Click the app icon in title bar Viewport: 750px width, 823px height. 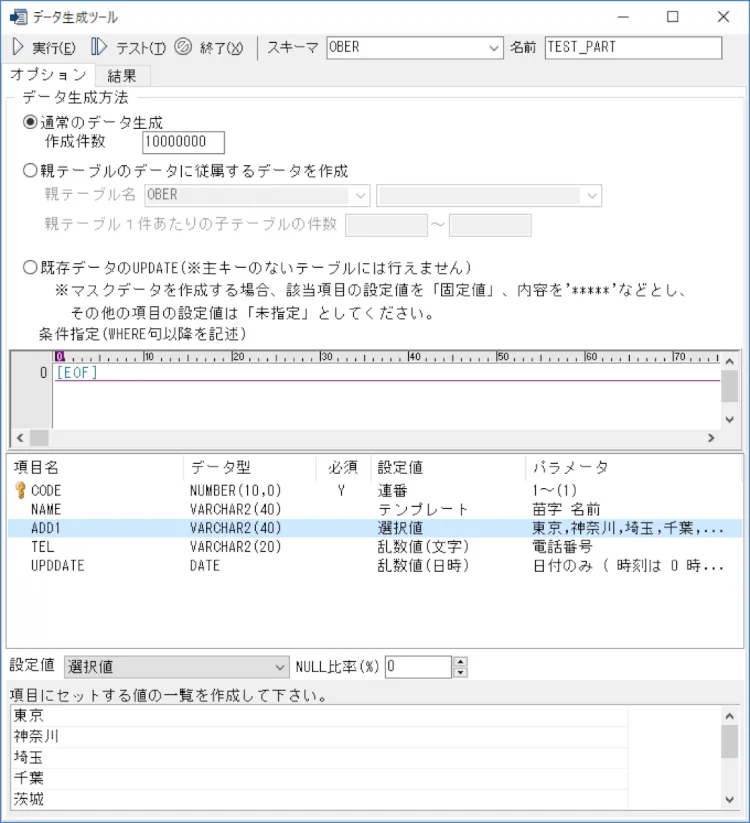coord(18,17)
